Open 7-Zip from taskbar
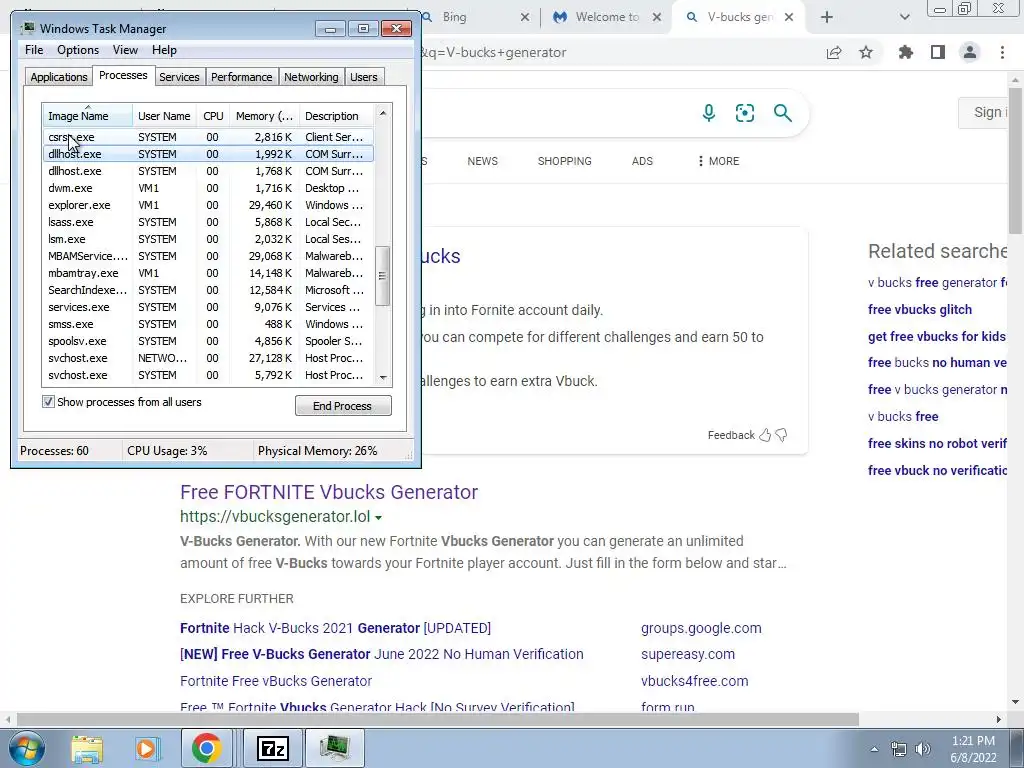The width and height of the screenshot is (1024, 768). click(273, 748)
